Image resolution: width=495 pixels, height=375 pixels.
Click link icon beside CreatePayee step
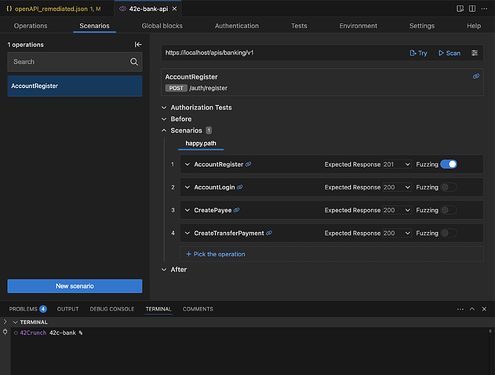[236, 210]
